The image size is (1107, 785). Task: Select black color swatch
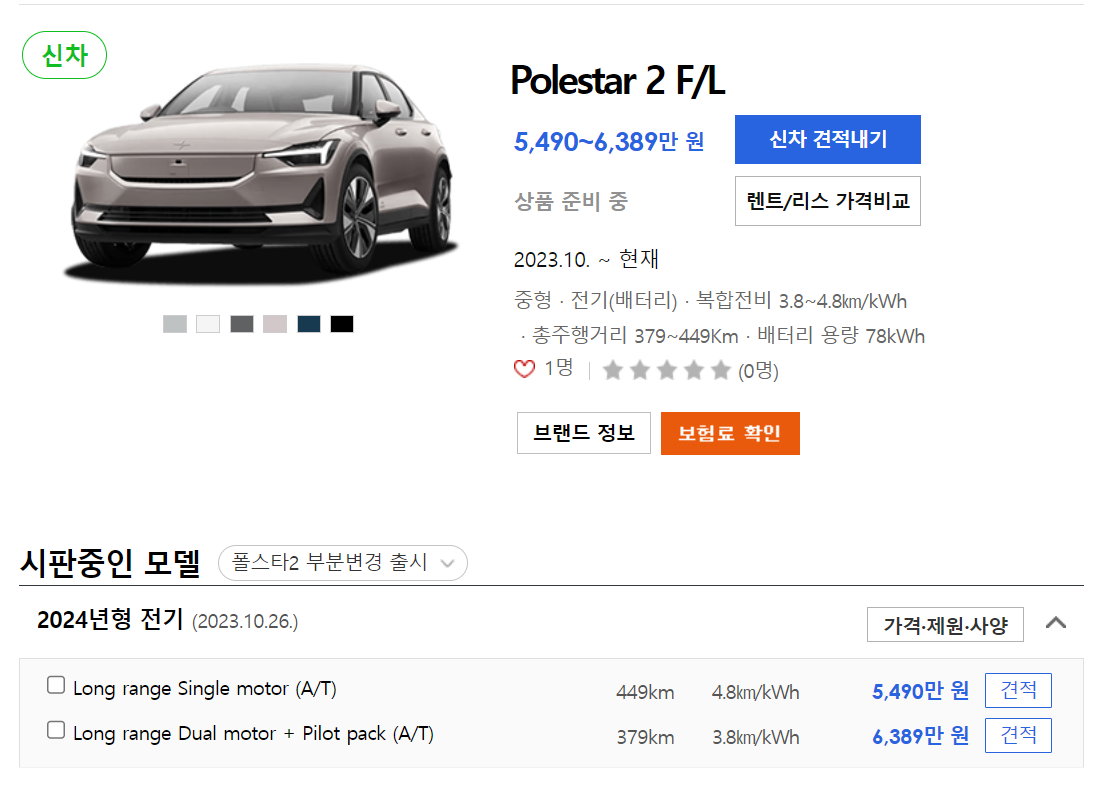click(342, 324)
